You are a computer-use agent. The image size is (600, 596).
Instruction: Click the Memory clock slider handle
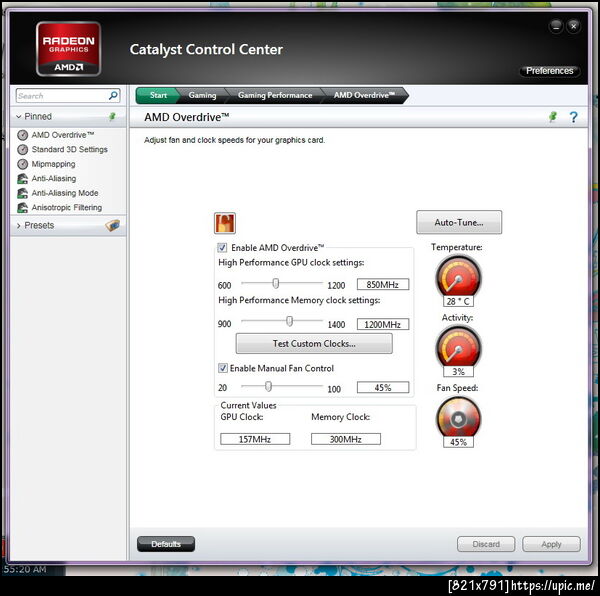tap(290, 321)
